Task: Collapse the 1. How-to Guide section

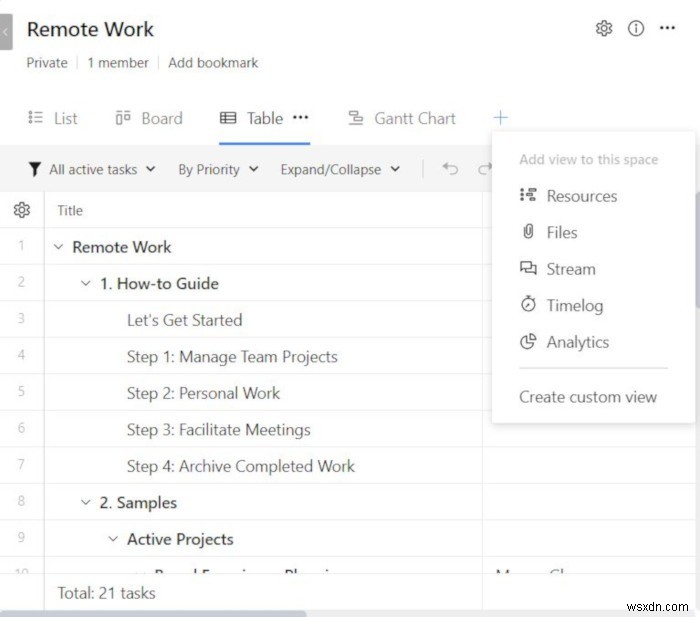Action: click(85, 284)
